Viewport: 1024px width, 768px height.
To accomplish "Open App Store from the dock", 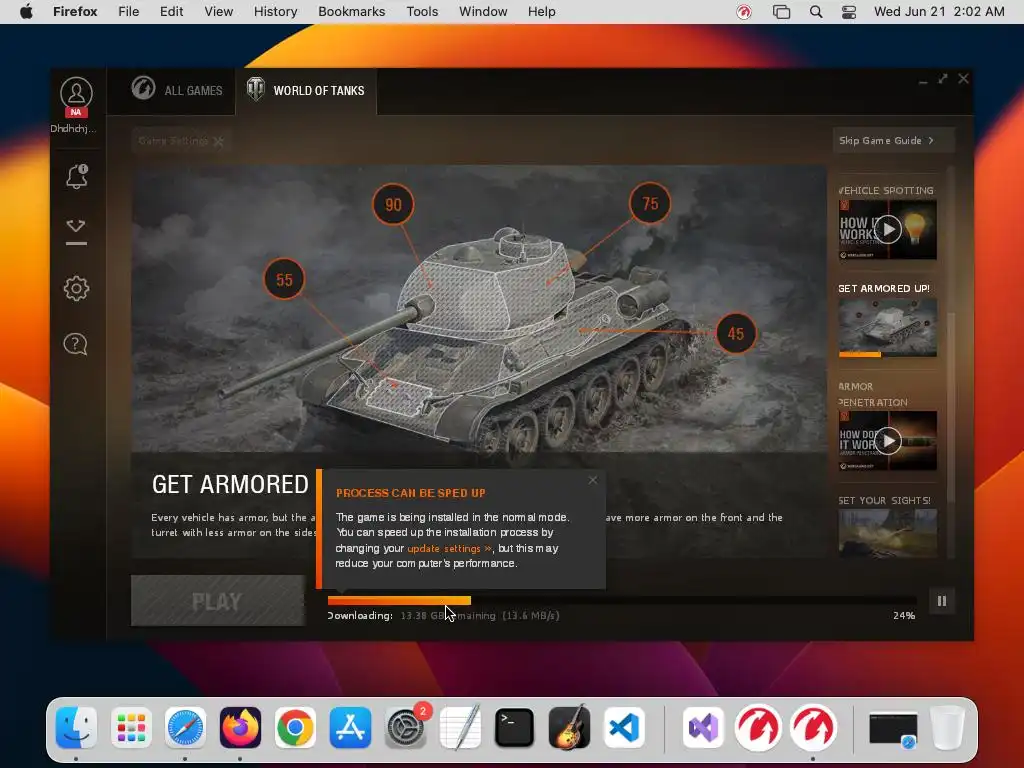I will coord(350,728).
